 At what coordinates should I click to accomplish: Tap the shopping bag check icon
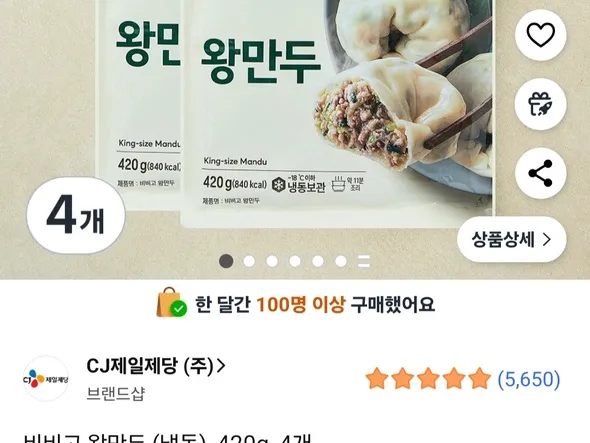(x=172, y=302)
